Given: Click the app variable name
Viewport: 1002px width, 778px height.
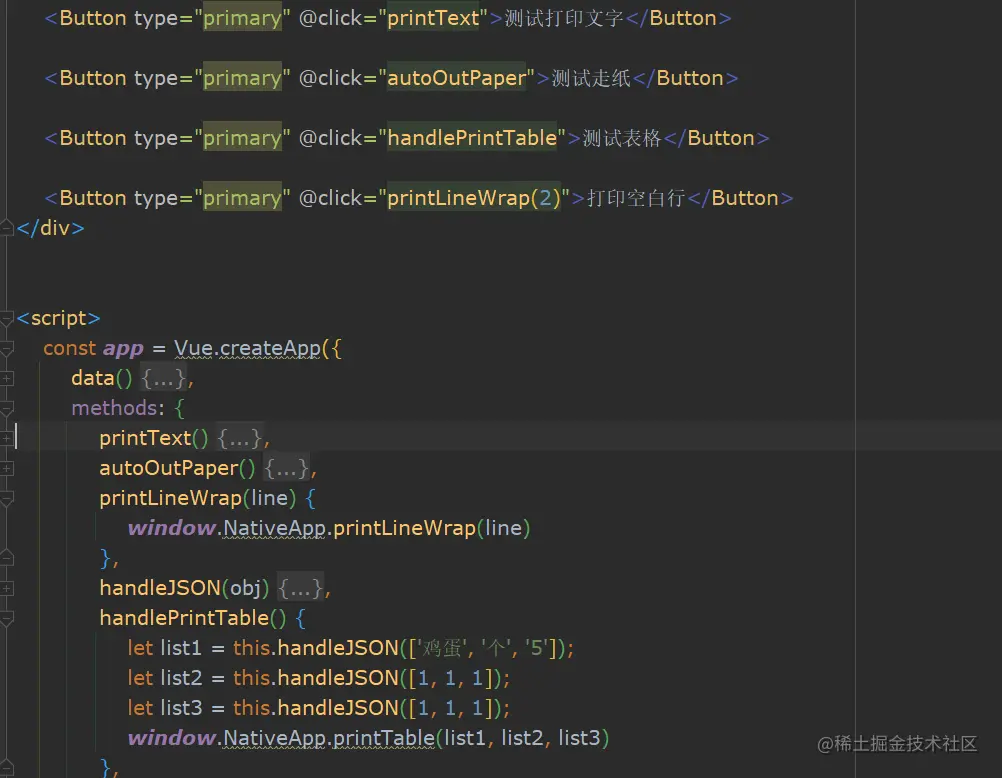Looking at the screenshot, I should (123, 348).
